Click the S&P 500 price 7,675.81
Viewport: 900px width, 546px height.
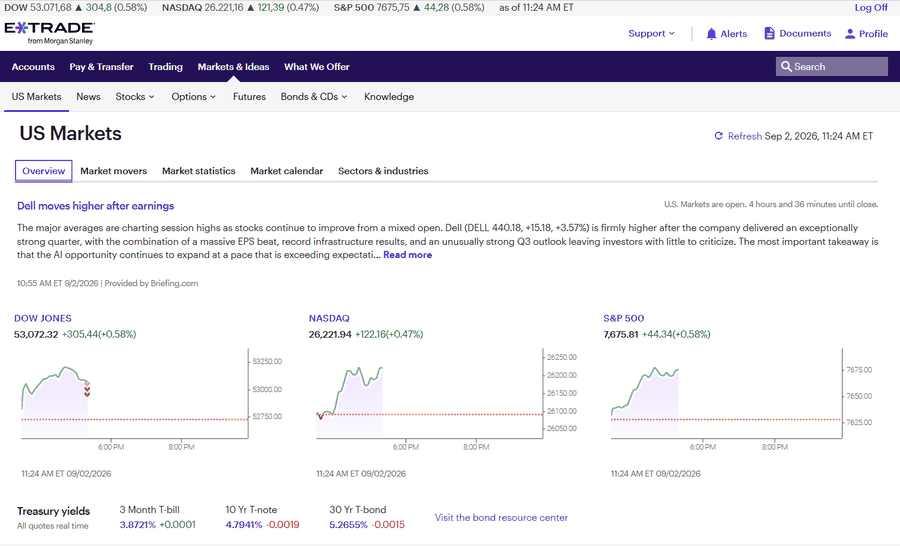[620, 334]
